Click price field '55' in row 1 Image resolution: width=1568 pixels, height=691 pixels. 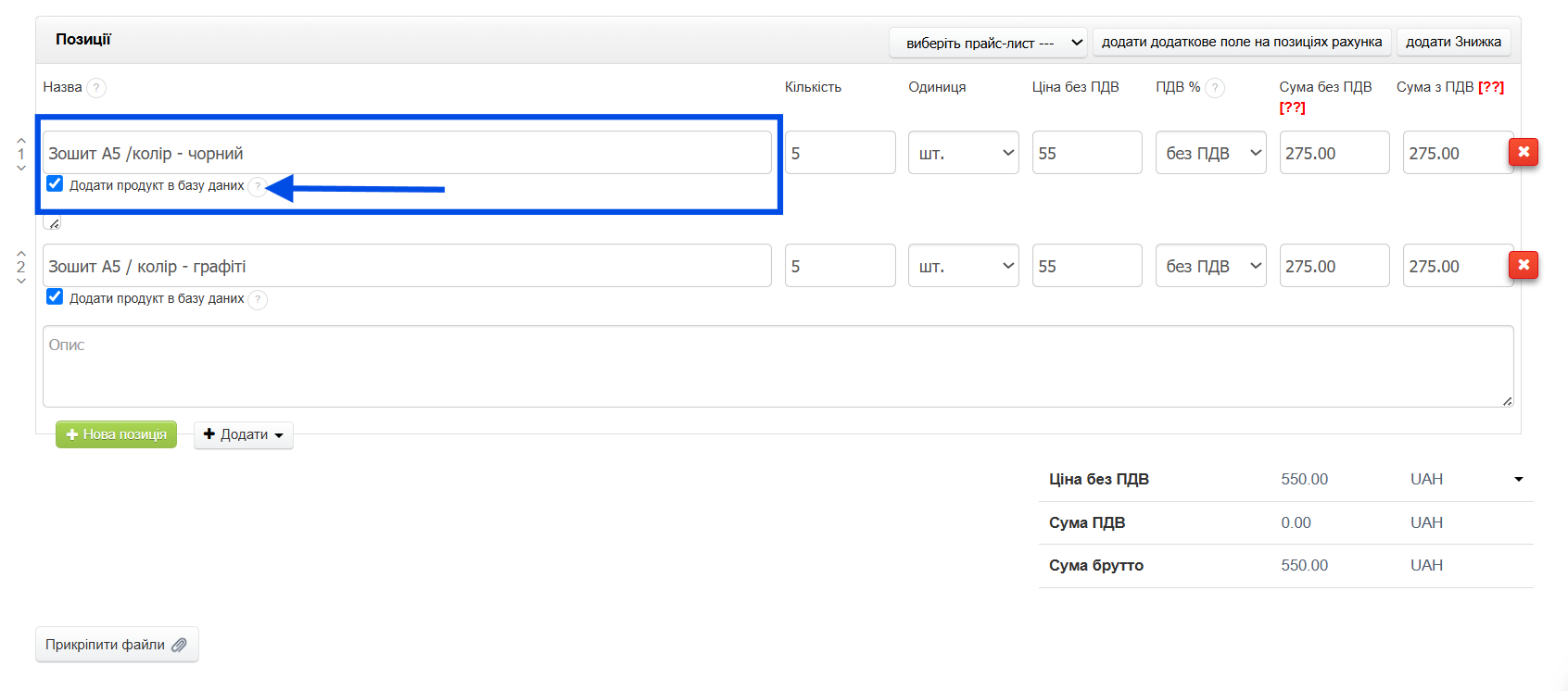click(1087, 153)
